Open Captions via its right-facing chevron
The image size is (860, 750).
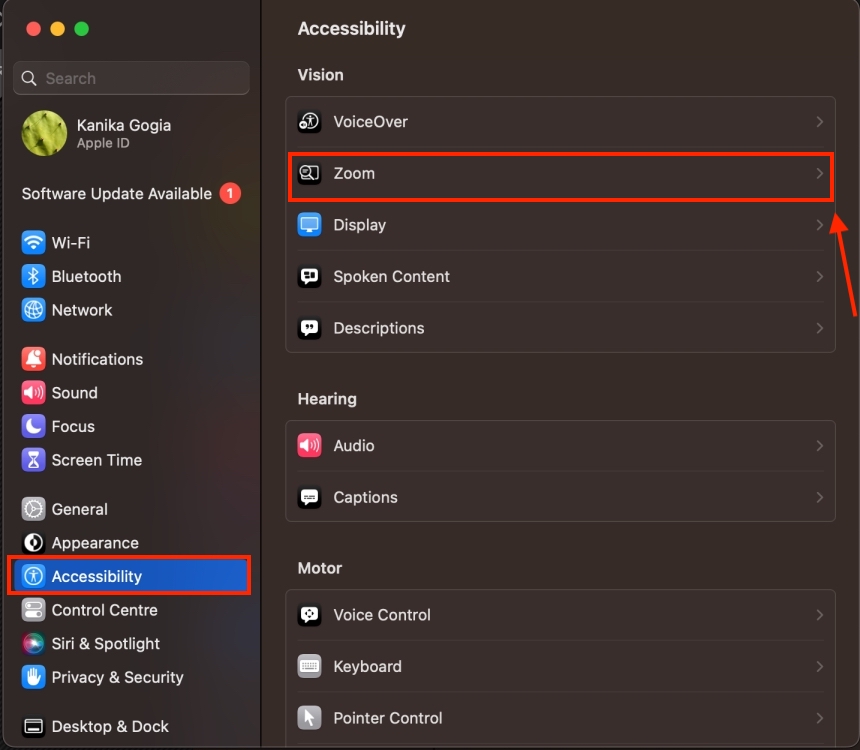pos(820,497)
